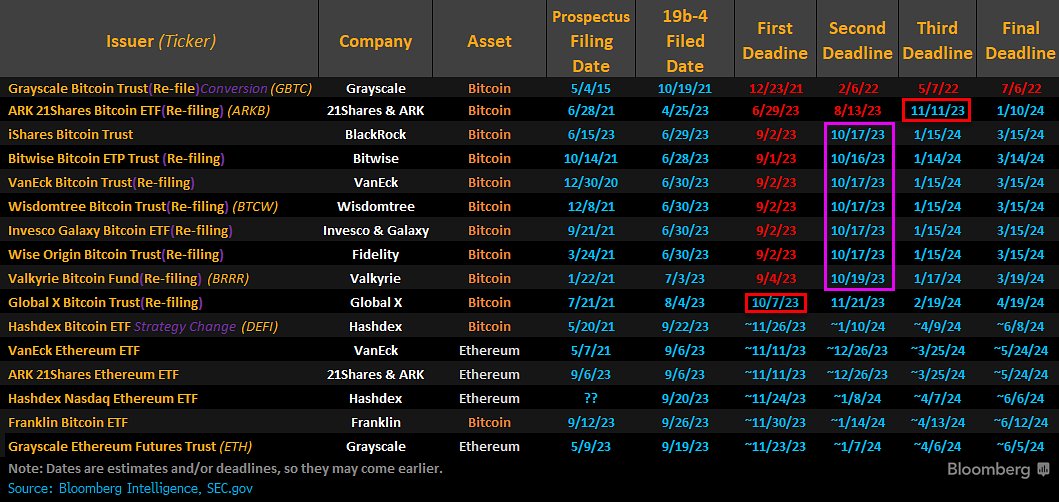The width and height of the screenshot is (1059, 502).
Task: Select the red-boxed 10/7/23 Global X deadline
Action: [x=775, y=302]
